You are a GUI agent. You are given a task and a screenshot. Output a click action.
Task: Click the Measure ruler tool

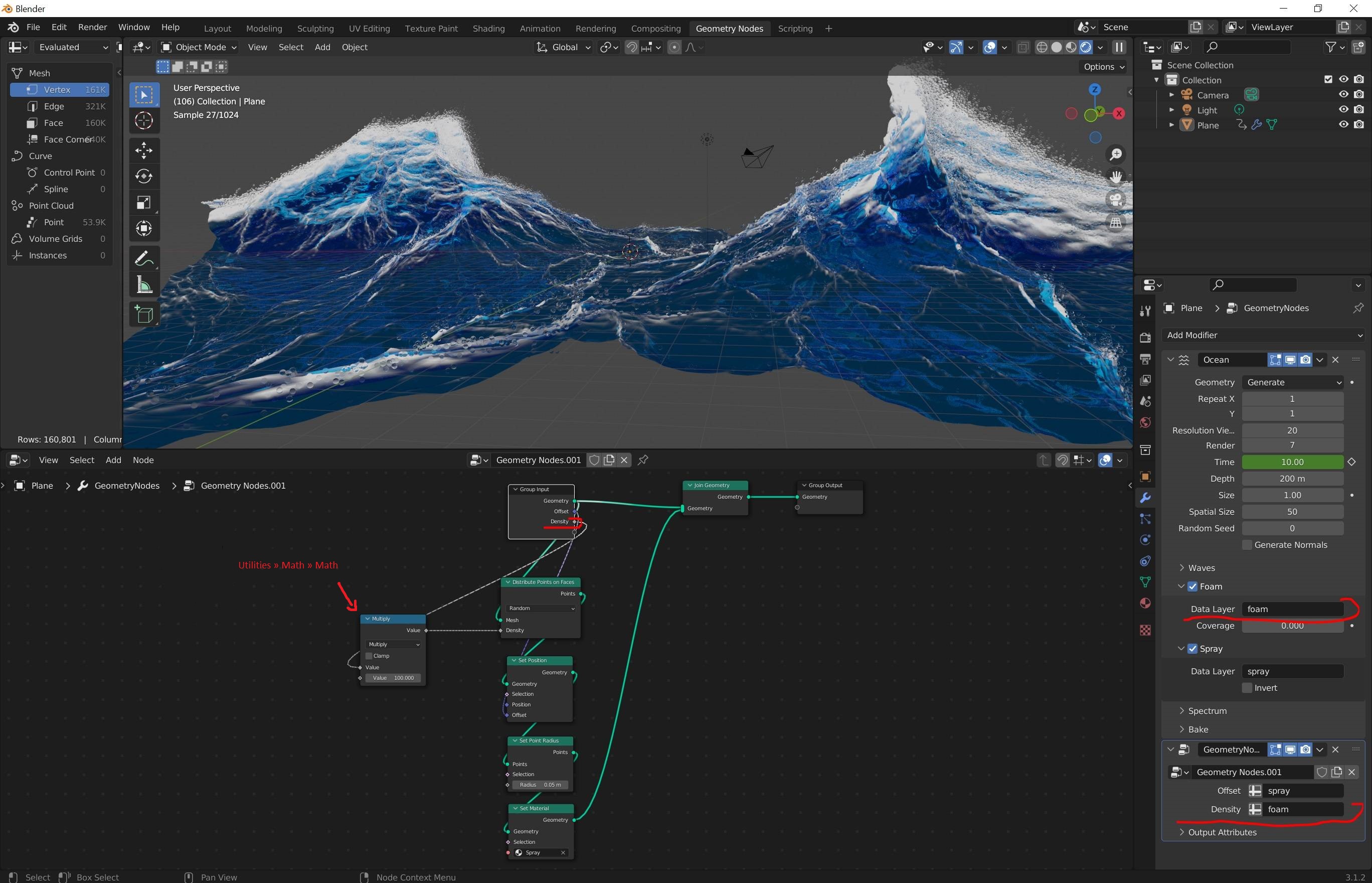click(144, 285)
